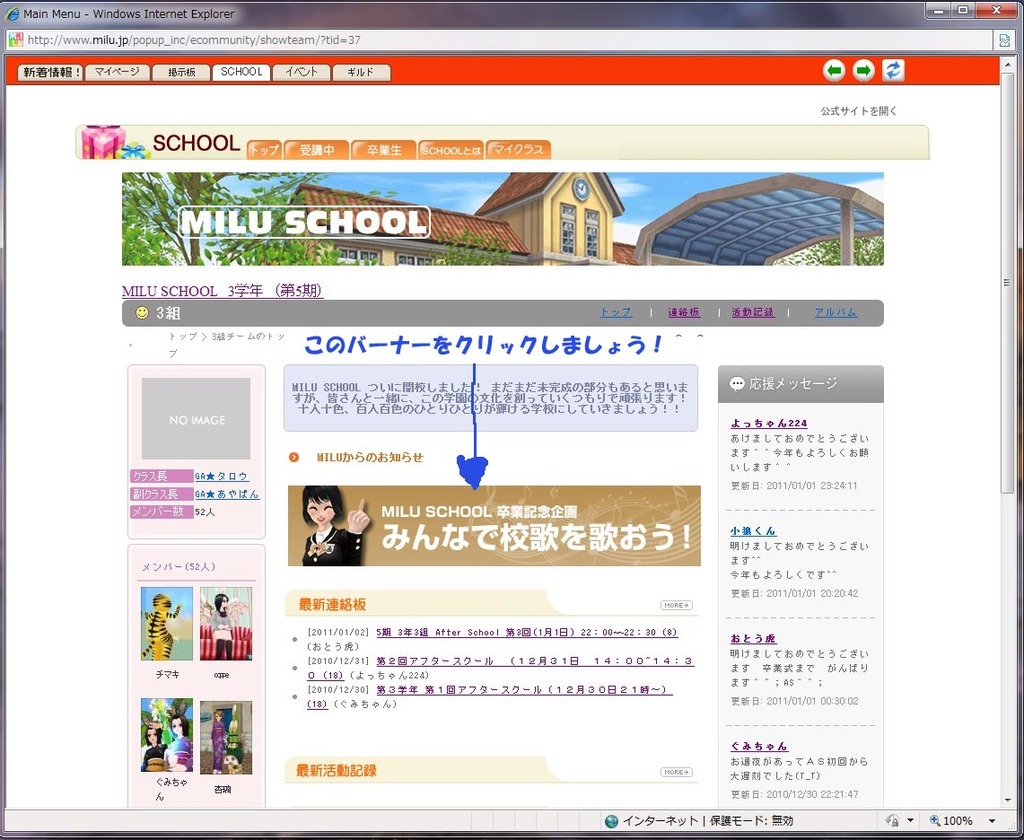Click the globe internet zone icon in status bar

pos(611,821)
